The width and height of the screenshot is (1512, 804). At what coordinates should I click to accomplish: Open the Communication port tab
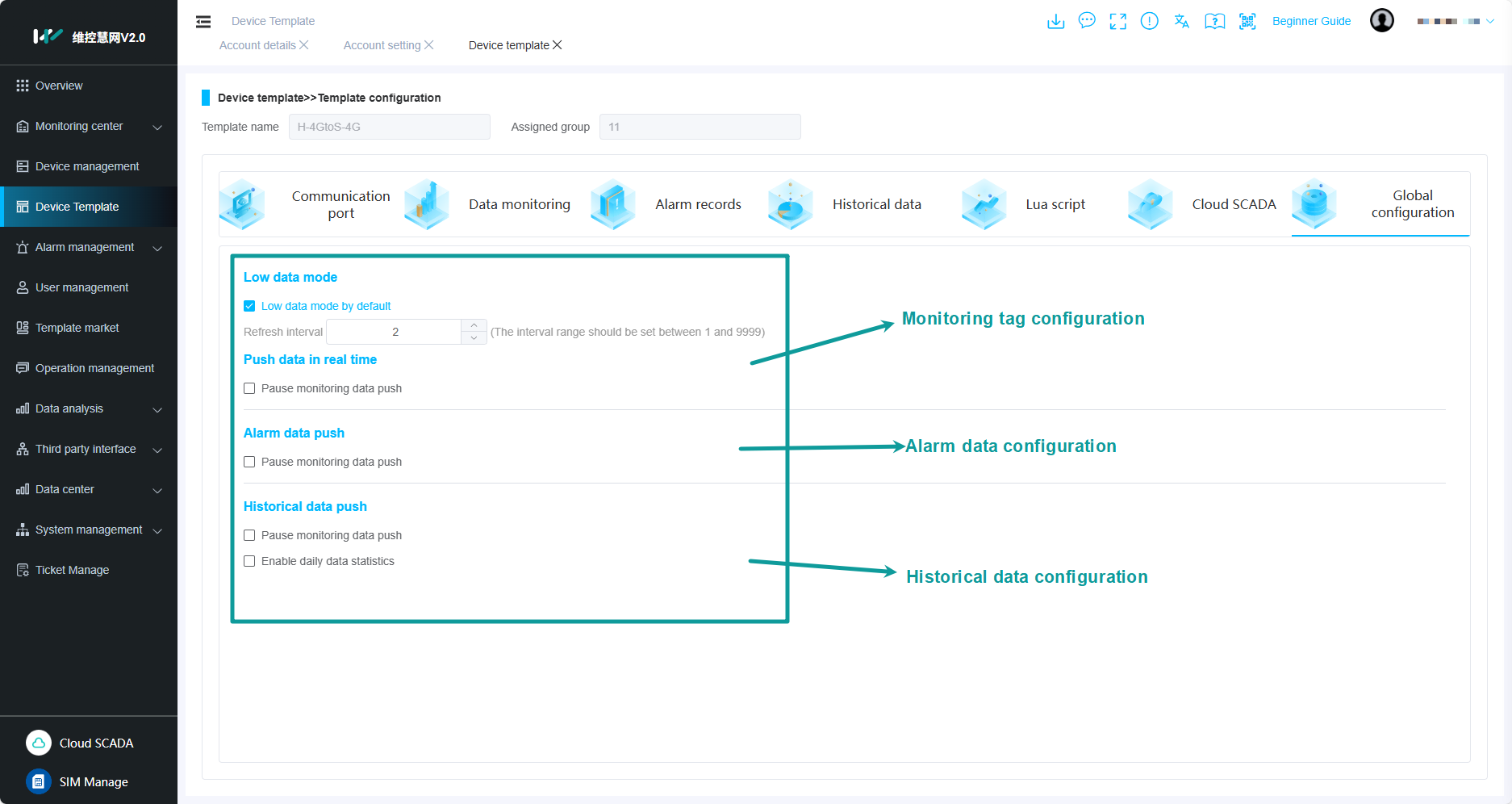(x=340, y=204)
